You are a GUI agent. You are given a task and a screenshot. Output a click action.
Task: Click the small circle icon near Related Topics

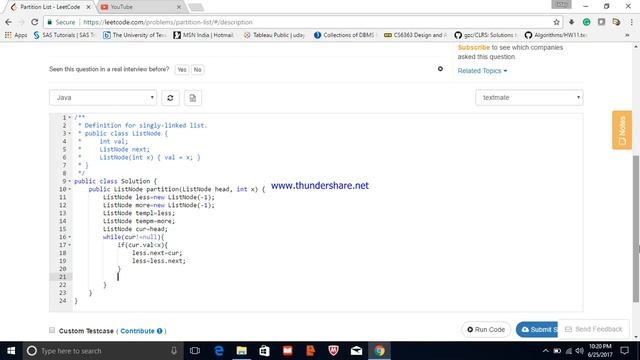point(440,69)
